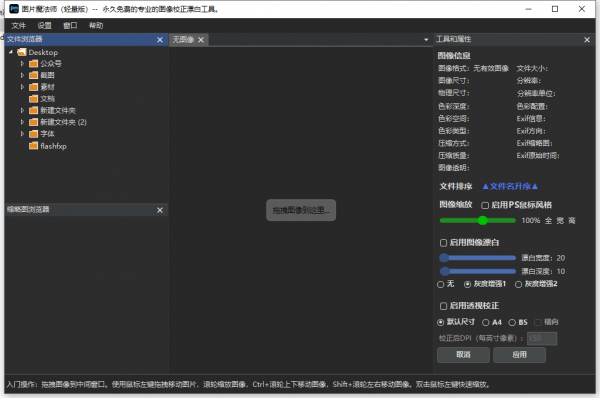600x398 pixels.
Task: Close the 工具和属性 panel
Action: click(x=587, y=40)
